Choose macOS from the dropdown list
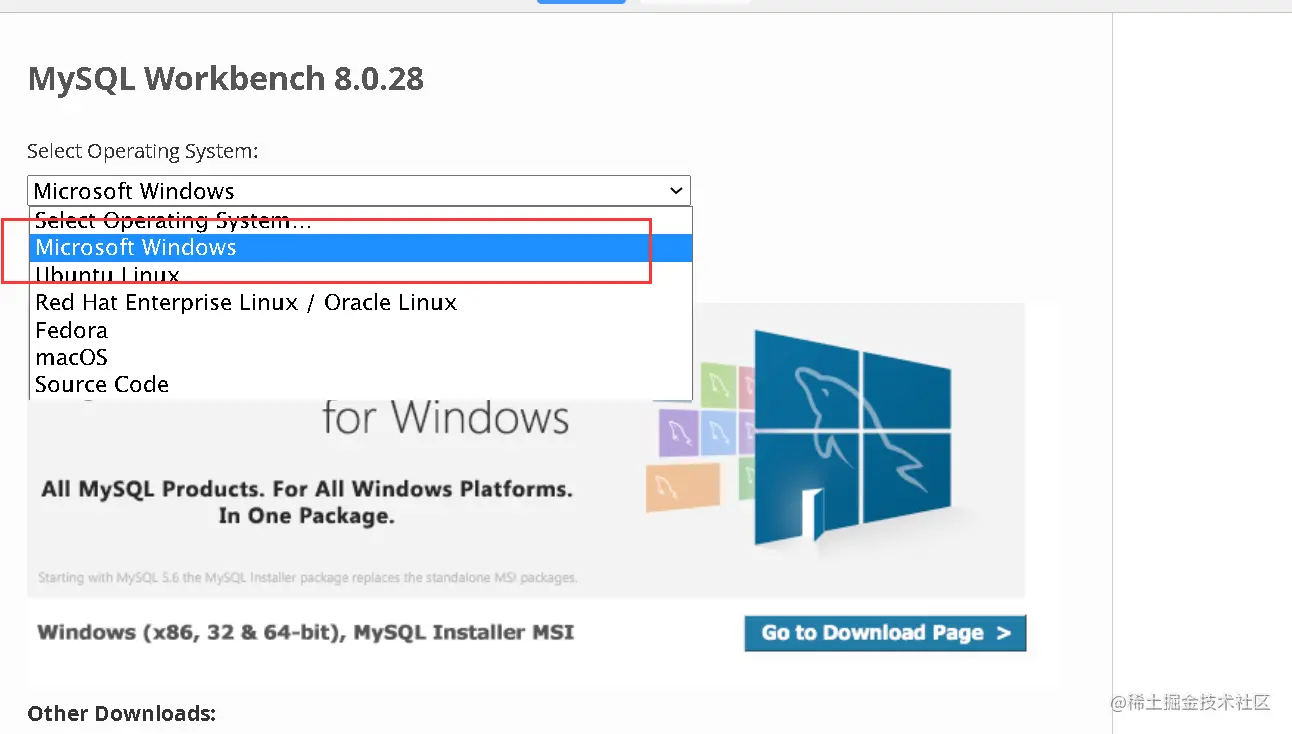Screen dimensions: 1292x734 click(x=361, y=357)
